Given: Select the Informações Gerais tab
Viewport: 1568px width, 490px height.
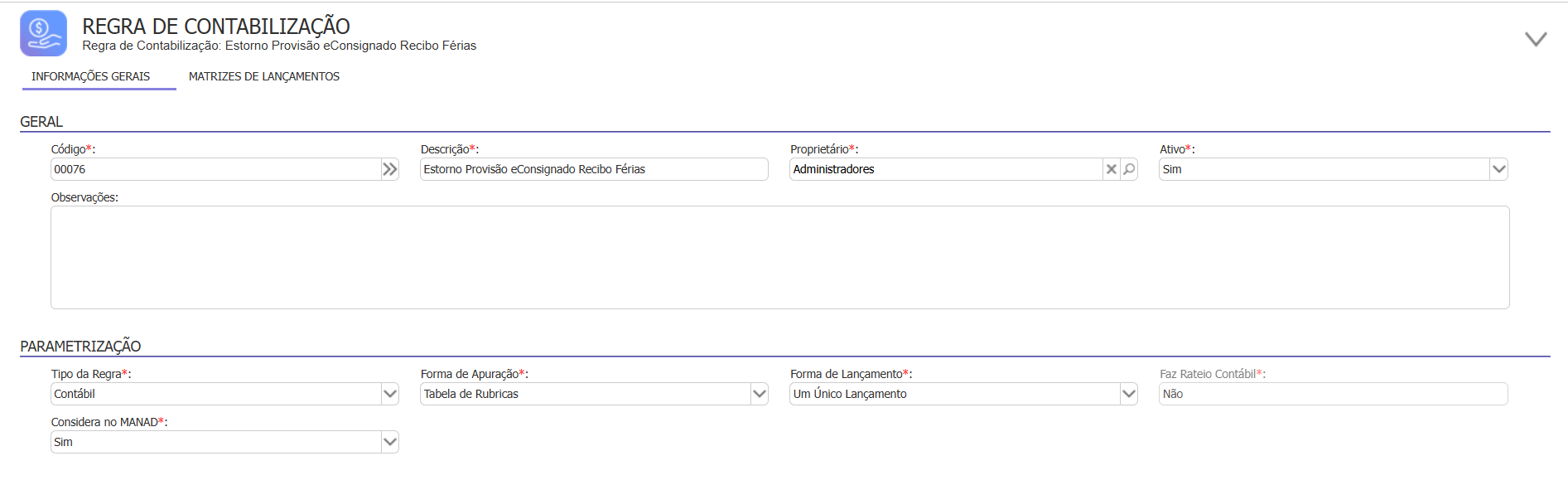Looking at the screenshot, I should click(91, 76).
